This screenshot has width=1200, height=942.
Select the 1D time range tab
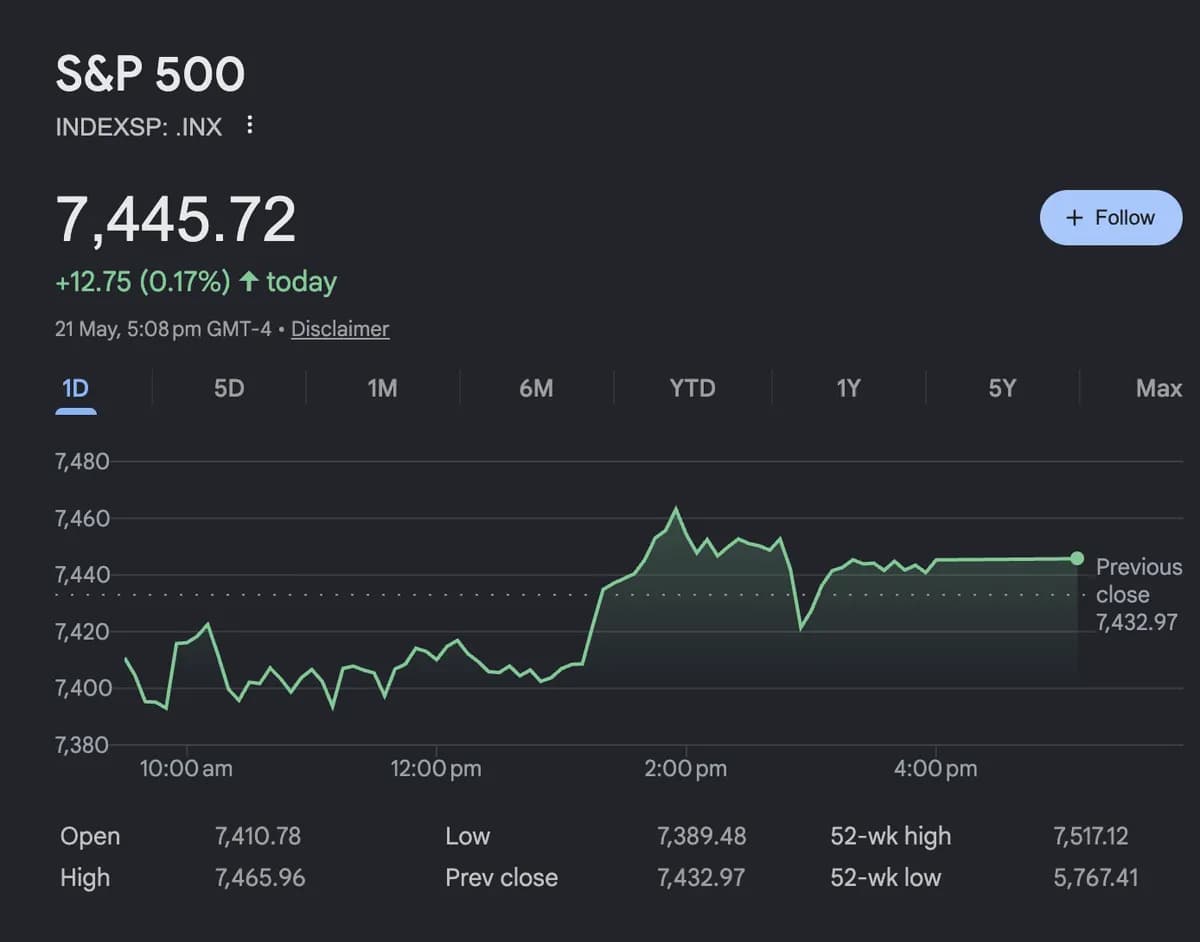click(75, 388)
